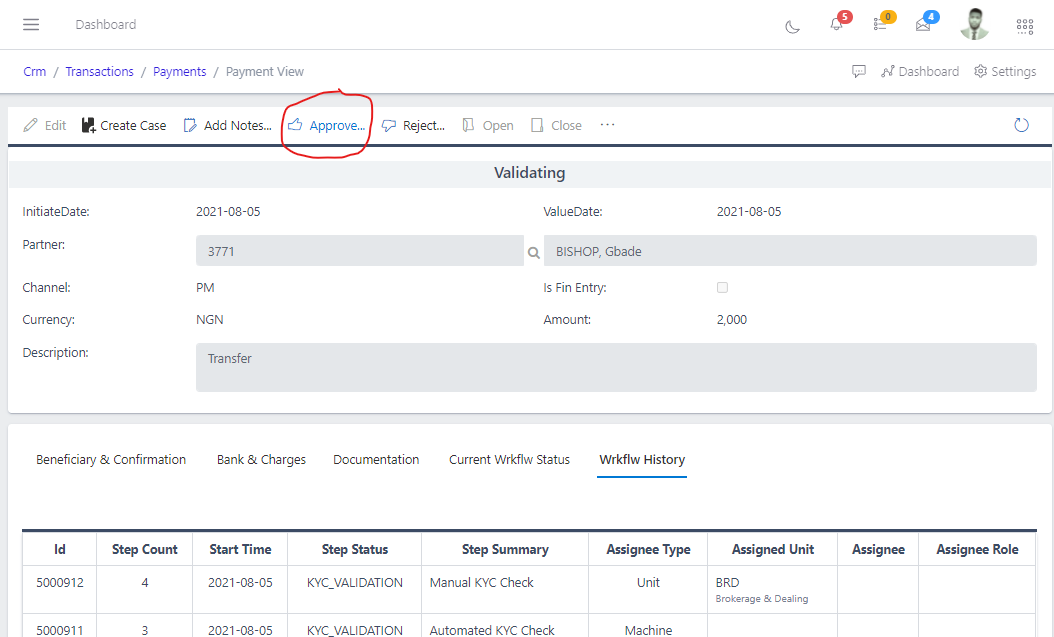Viewport: 1054px width, 637px height.
Task: Search Partner using the magnifier icon
Action: pos(533,252)
